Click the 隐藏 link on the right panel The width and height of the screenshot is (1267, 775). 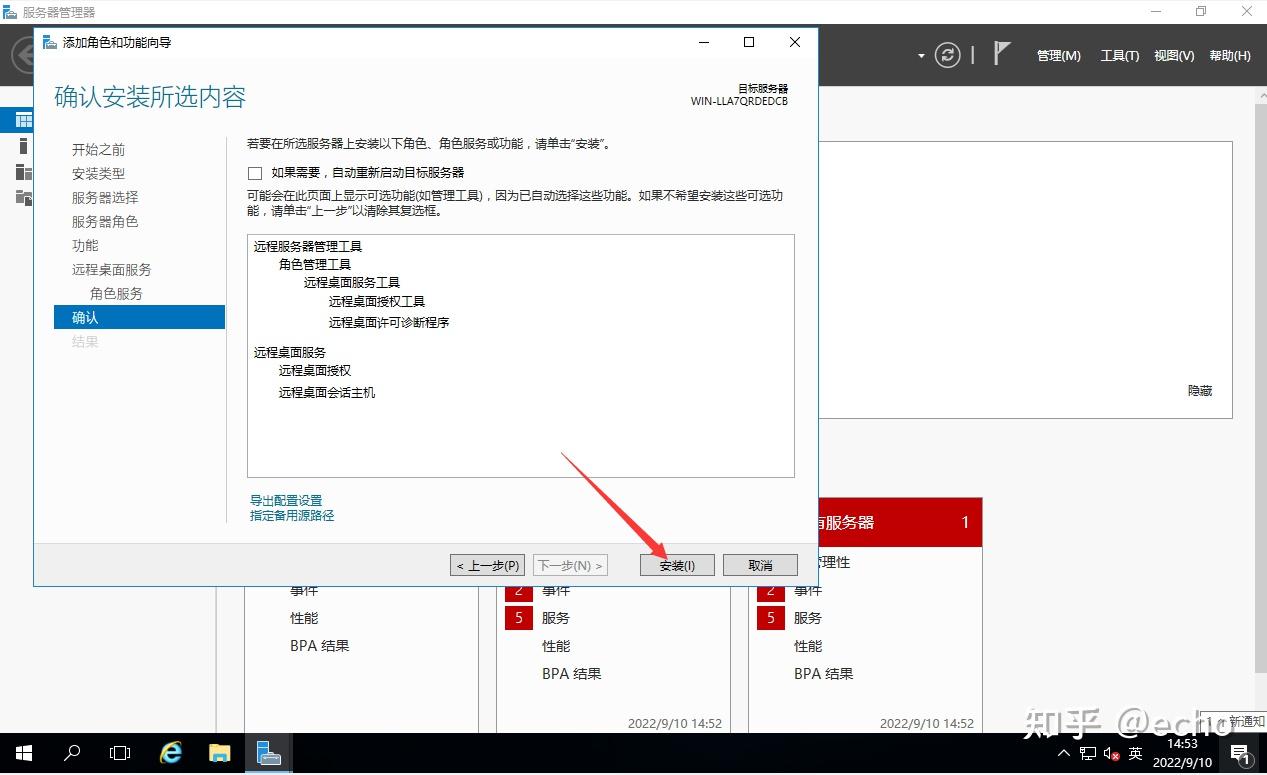[1199, 390]
